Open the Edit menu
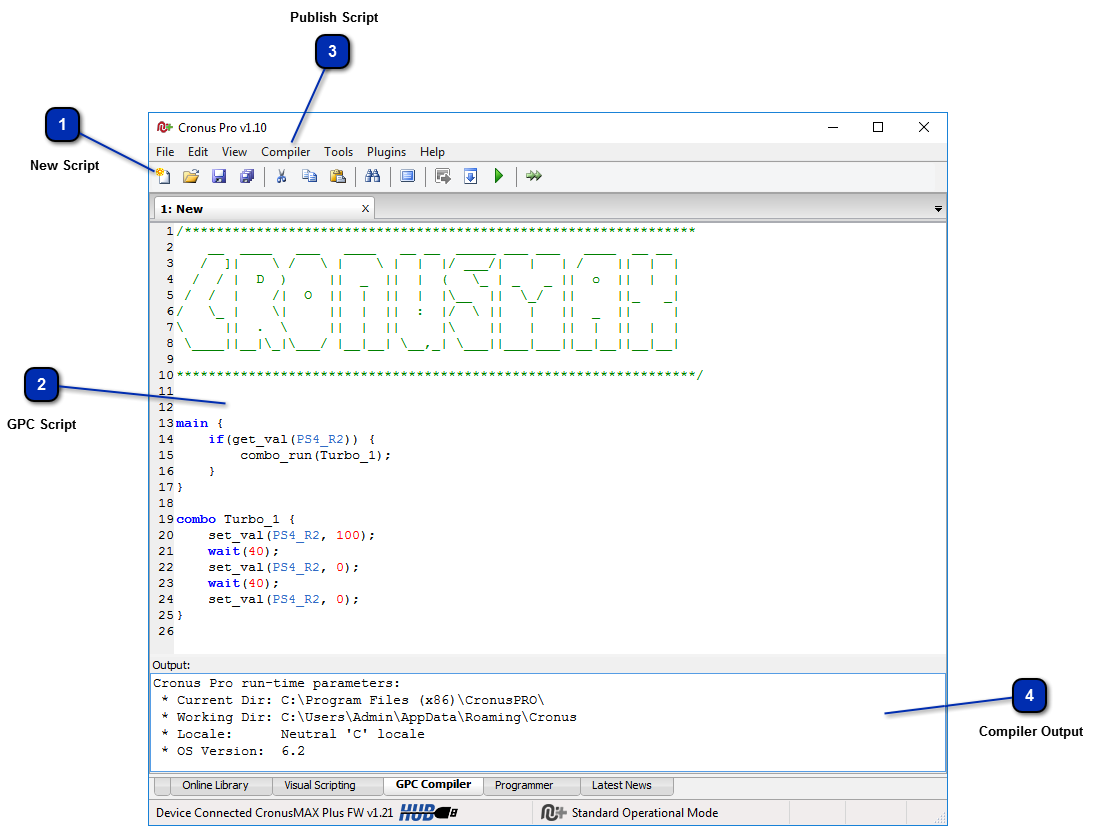 click(198, 152)
